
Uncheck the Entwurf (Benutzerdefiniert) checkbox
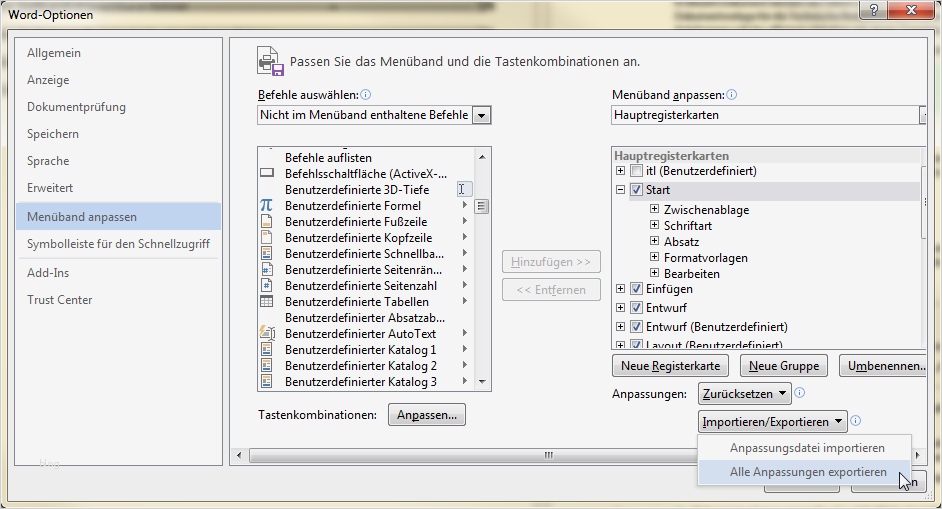click(636, 327)
